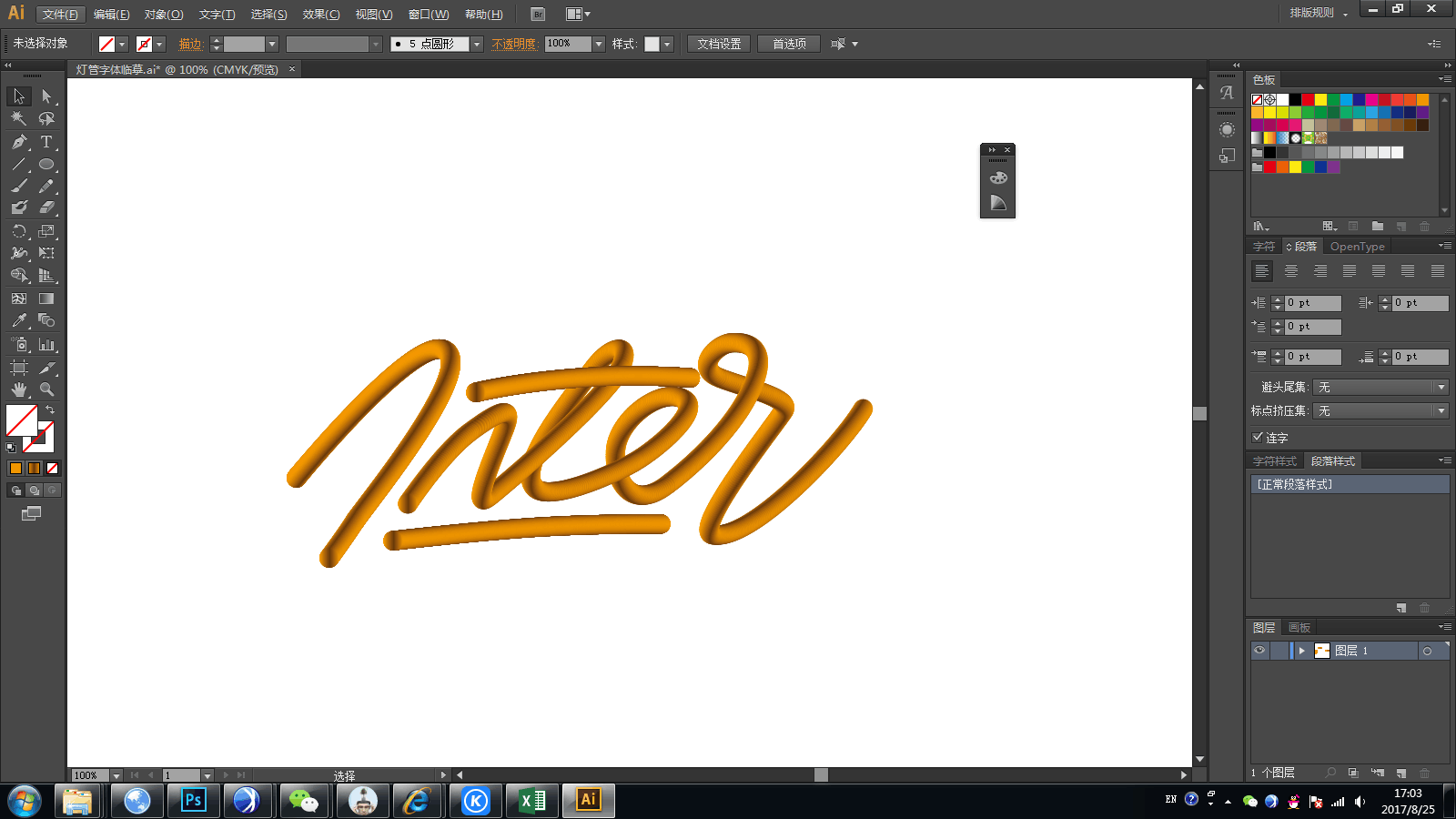Screen dimensions: 1456x819
Task: Select the Selection tool arrow
Action: pyautogui.click(x=19, y=96)
